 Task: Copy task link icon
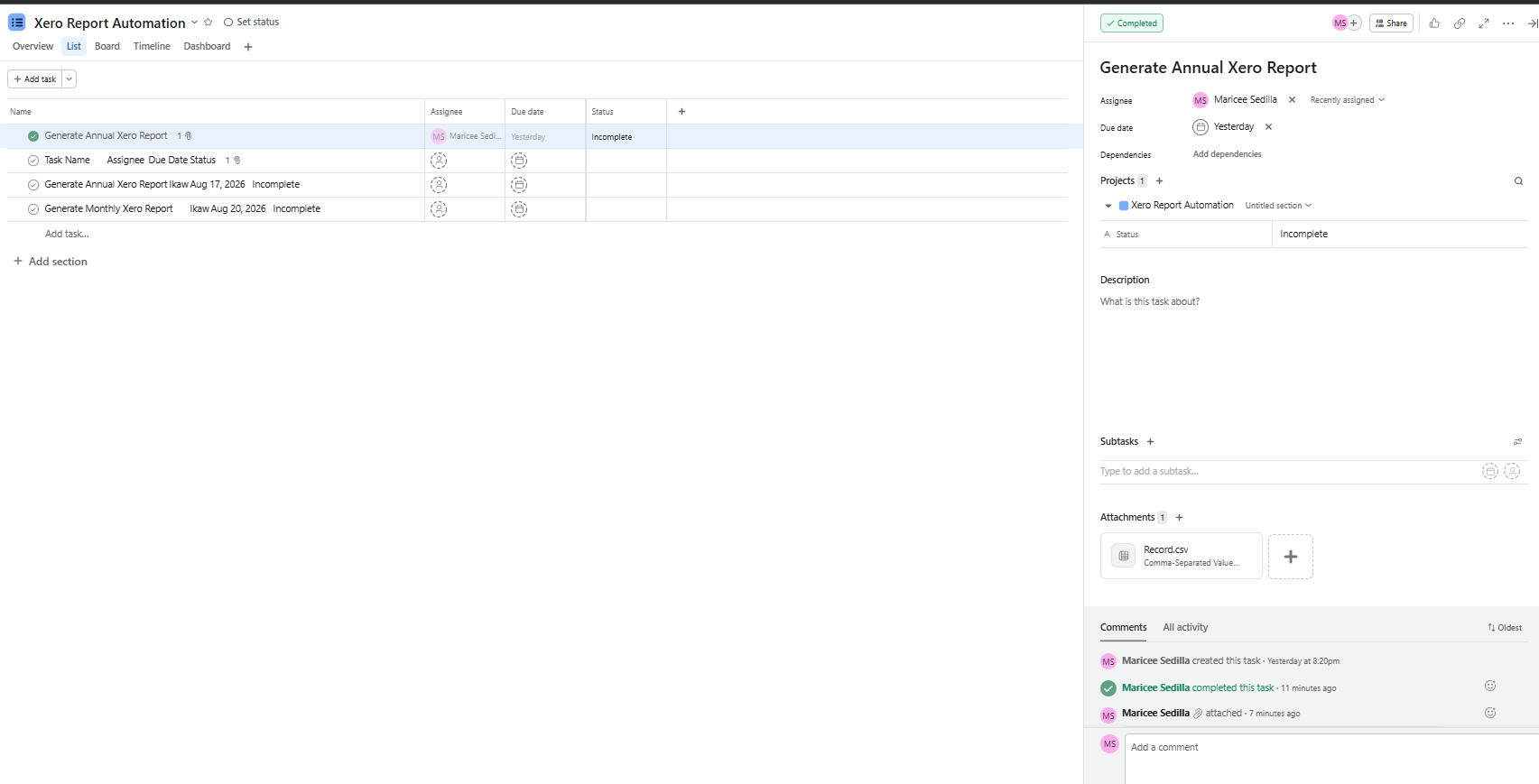(1460, 23)
